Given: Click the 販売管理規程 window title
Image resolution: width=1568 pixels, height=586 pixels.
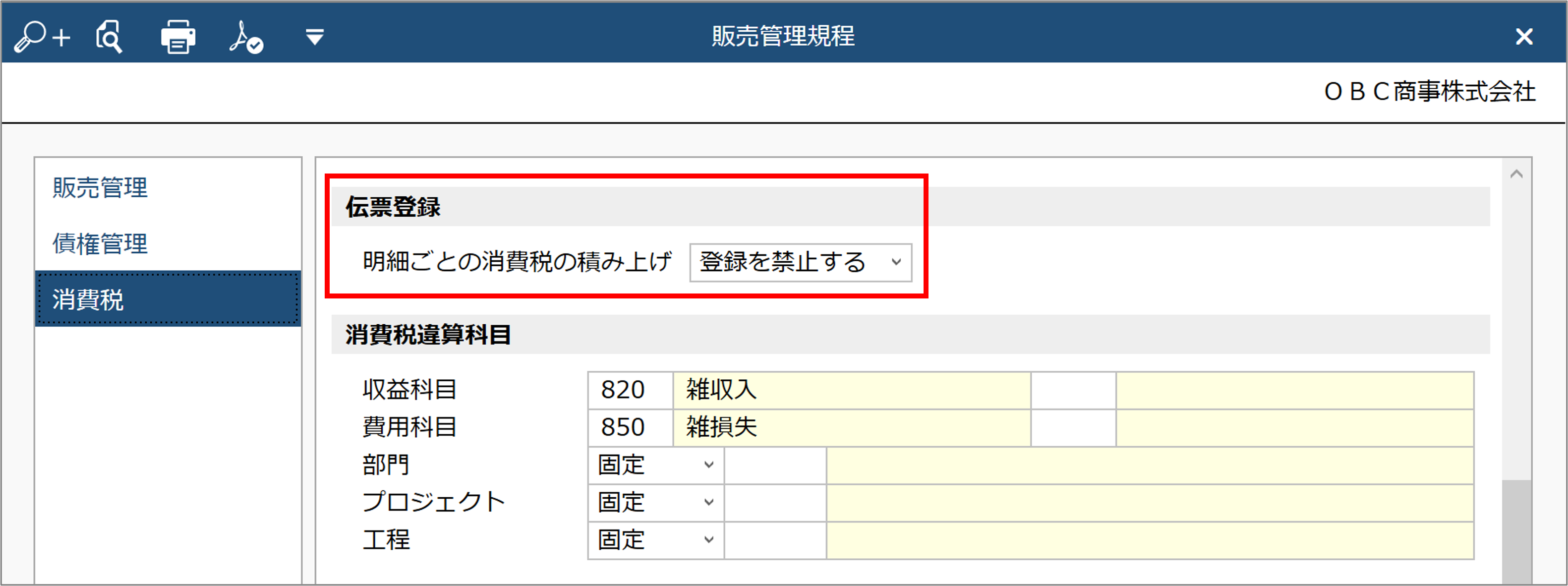Looking at the screenshot, I should click(783, 36).
